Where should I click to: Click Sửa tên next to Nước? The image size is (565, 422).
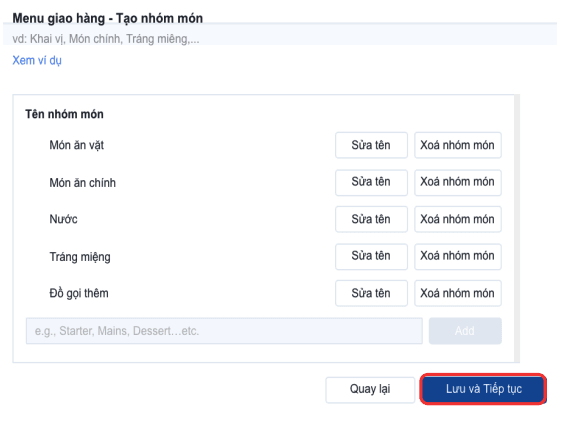tap(371, 219)
